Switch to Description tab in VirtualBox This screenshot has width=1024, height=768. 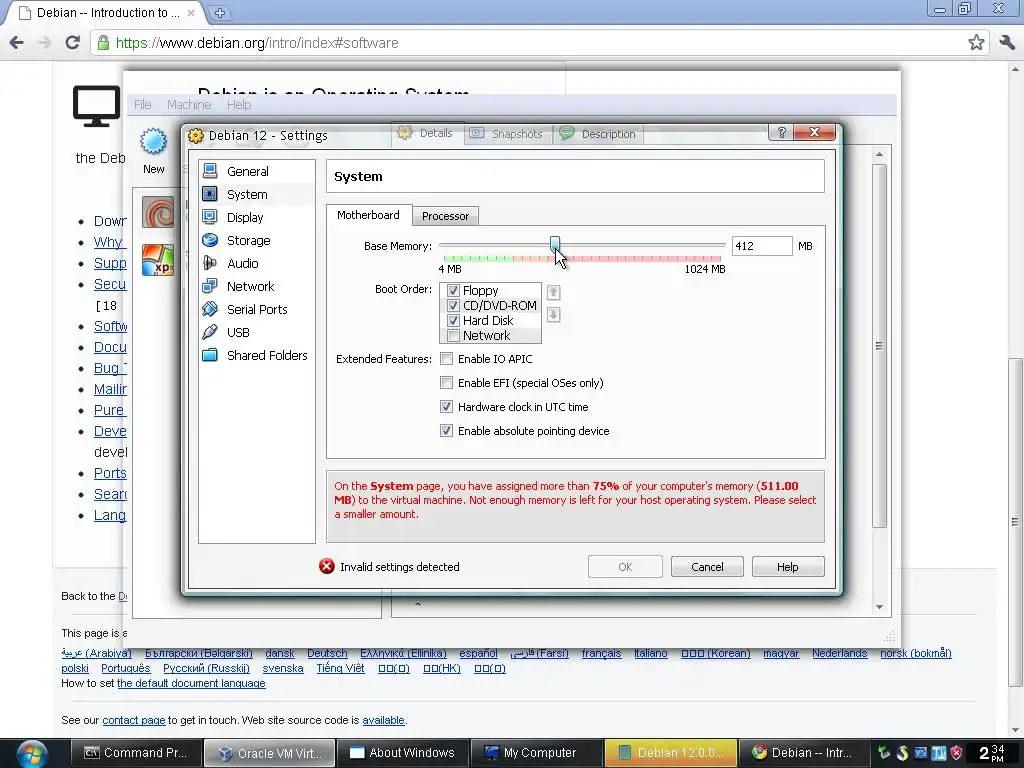point(598,134)
